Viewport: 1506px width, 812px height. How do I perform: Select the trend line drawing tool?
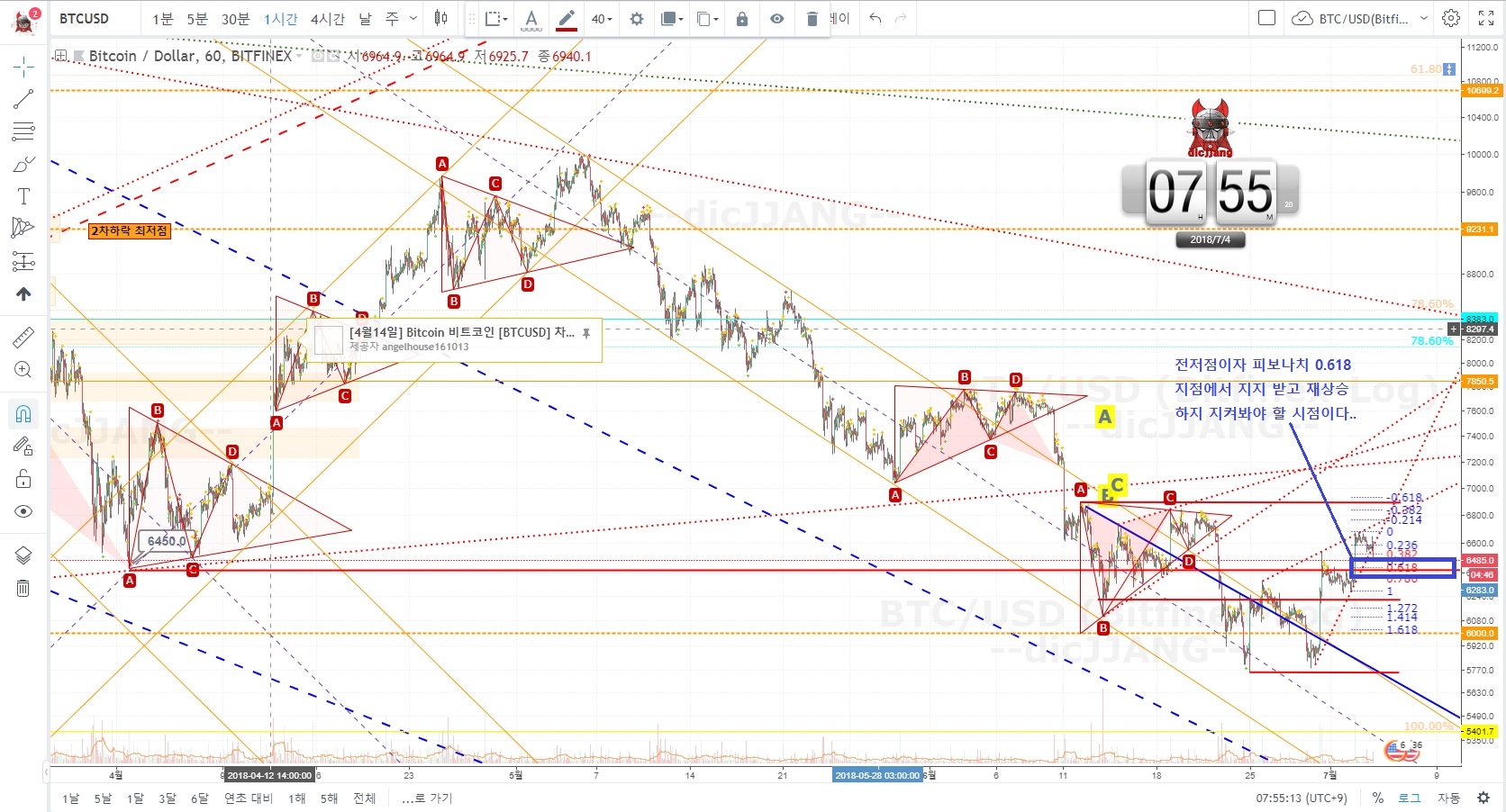[x=23, y=99]
